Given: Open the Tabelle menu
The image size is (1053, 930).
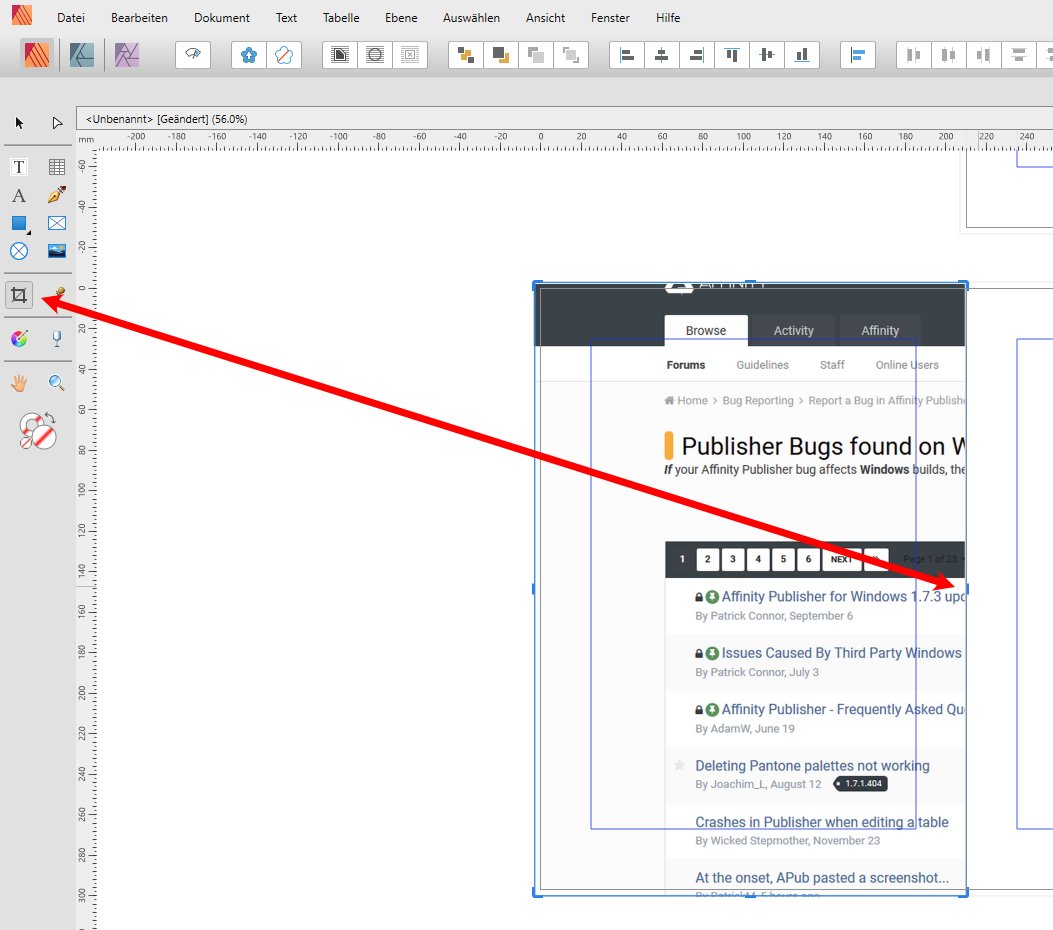Looking at the screenshot, I should [x=340, y=17].
